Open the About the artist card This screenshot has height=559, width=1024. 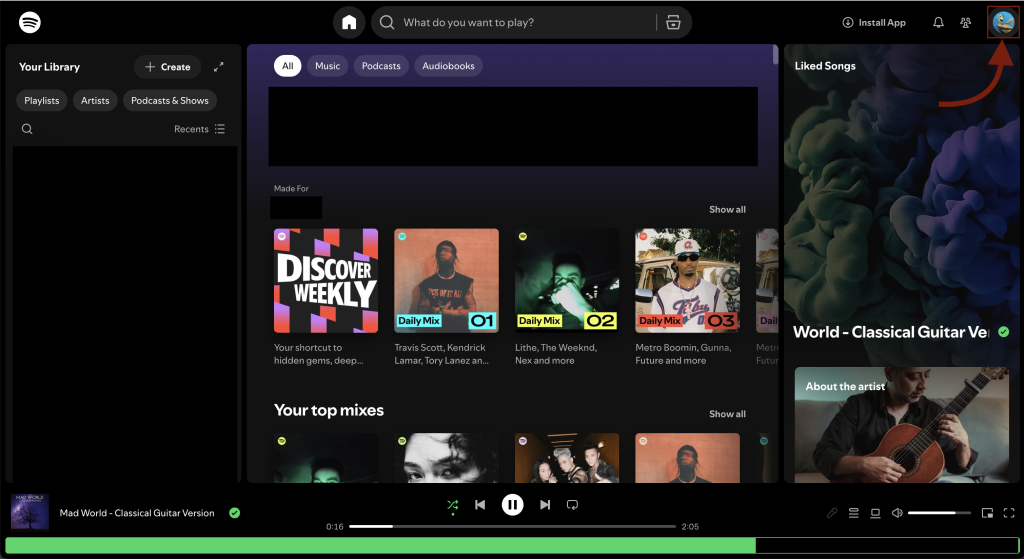tap(902, 424)
